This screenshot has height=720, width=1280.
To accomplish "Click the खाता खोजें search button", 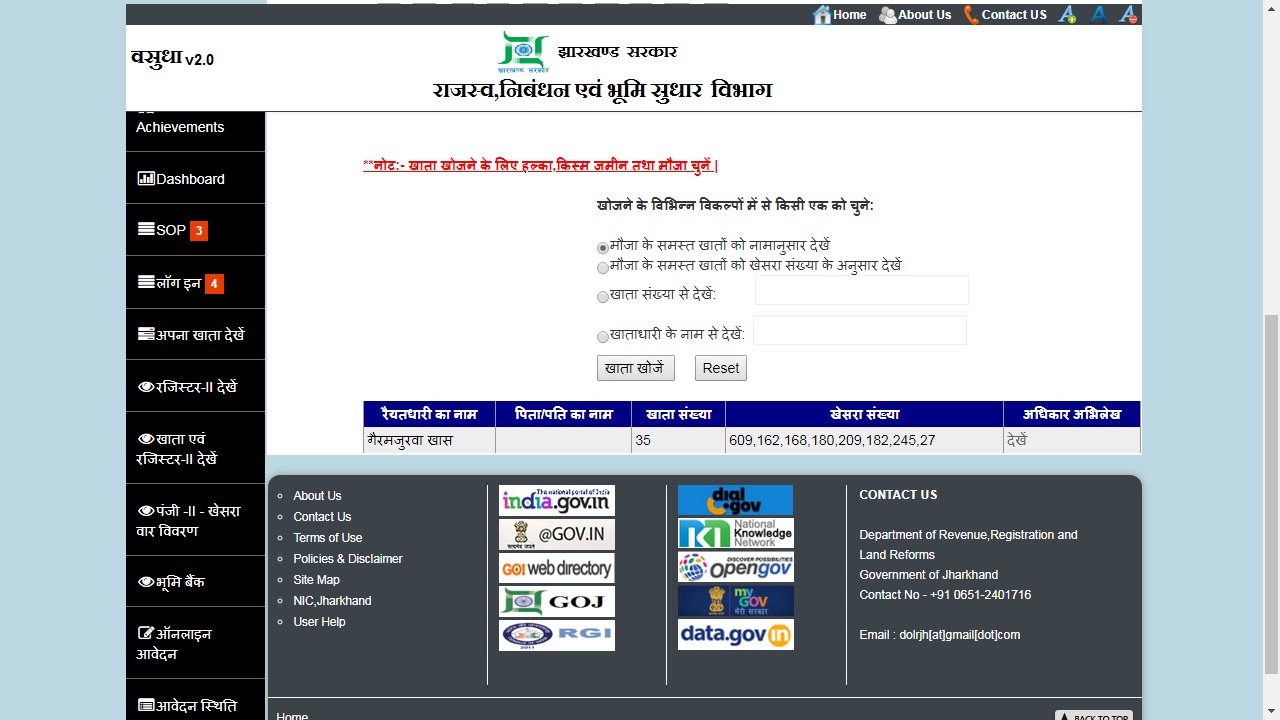I will coord(635,367).
